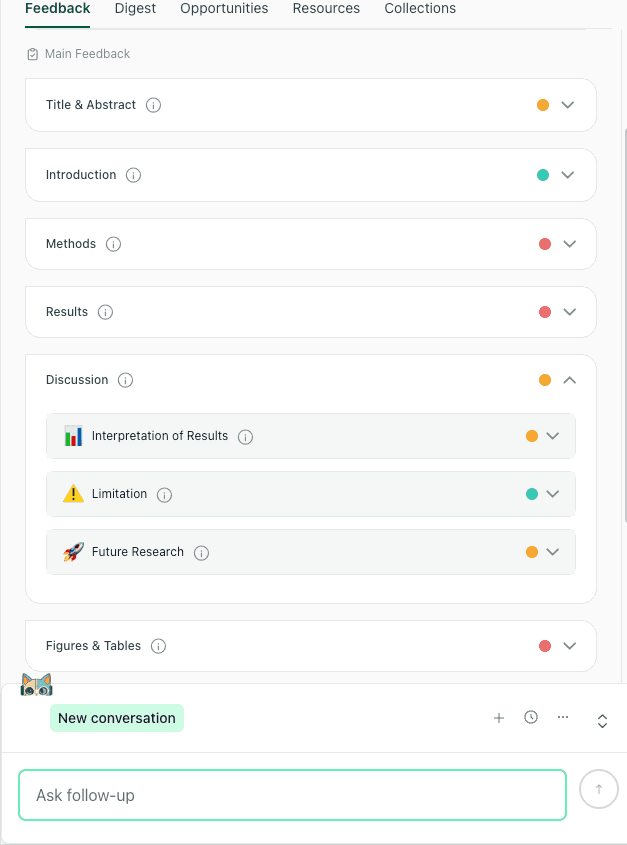Screen dimensions: 627x845
Task: Click inside the Ask follow-up input field
Action: (x=292, y=794)
